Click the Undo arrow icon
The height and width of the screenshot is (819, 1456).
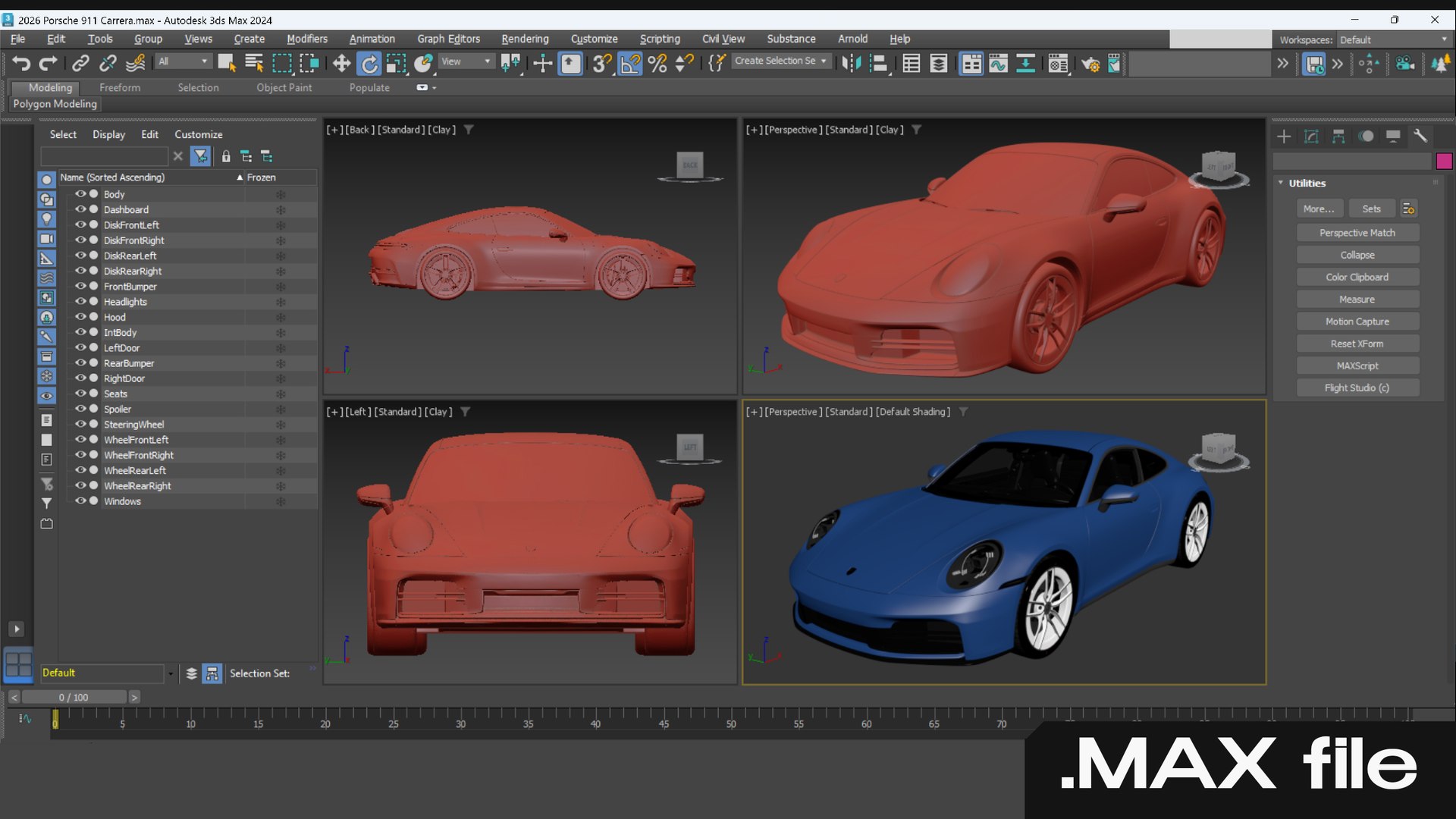21,64
